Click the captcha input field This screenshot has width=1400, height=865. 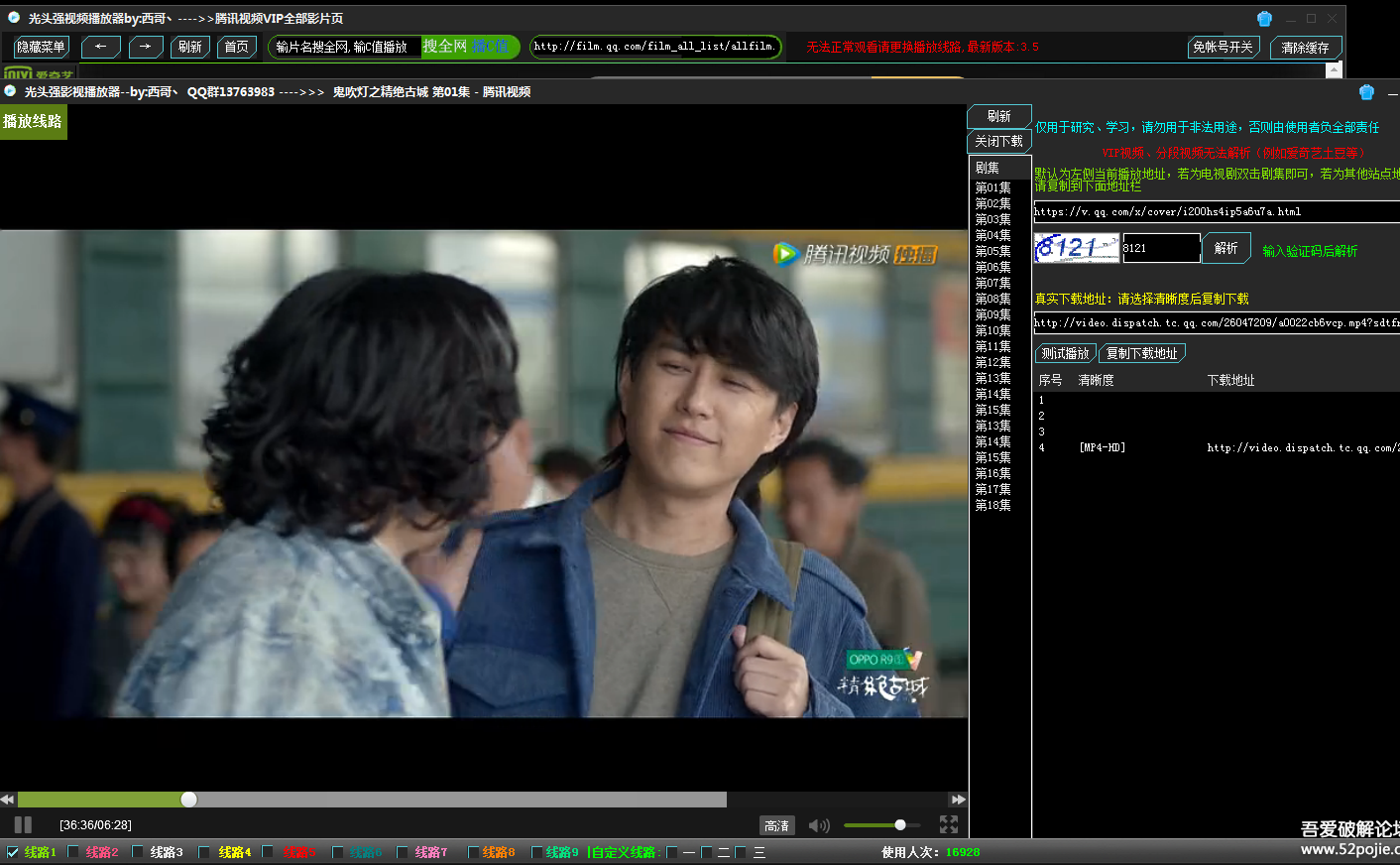coord(1161,248)
